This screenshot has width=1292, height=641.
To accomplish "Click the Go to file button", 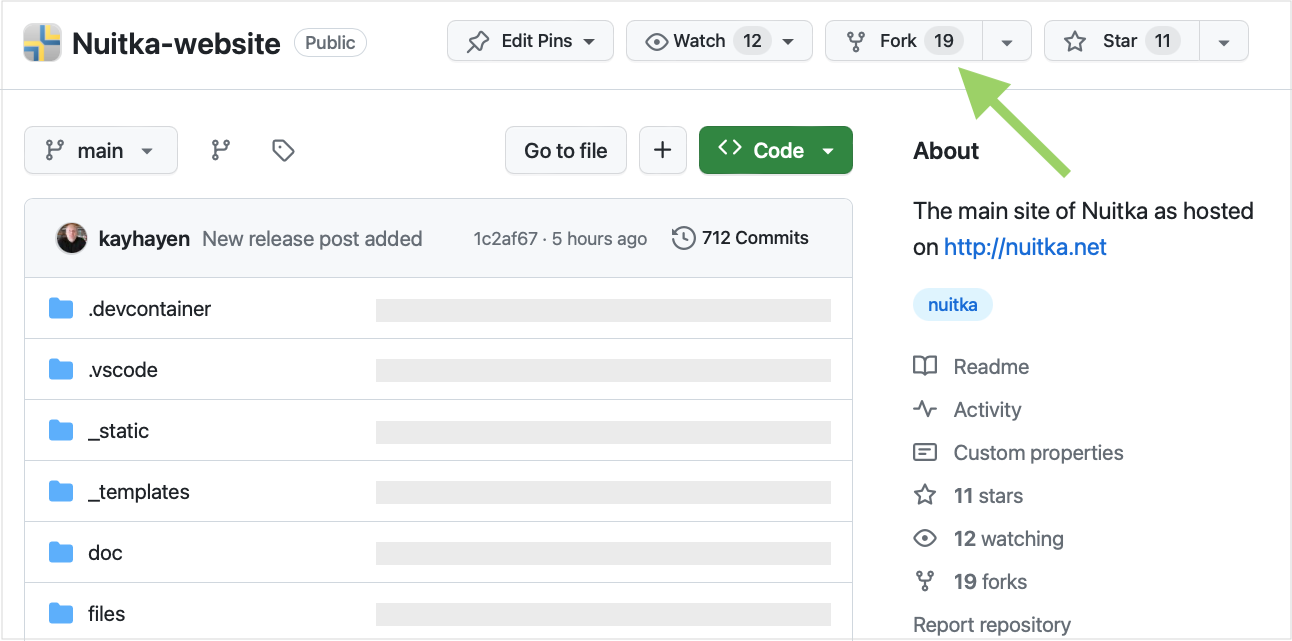I will (566, 150).
